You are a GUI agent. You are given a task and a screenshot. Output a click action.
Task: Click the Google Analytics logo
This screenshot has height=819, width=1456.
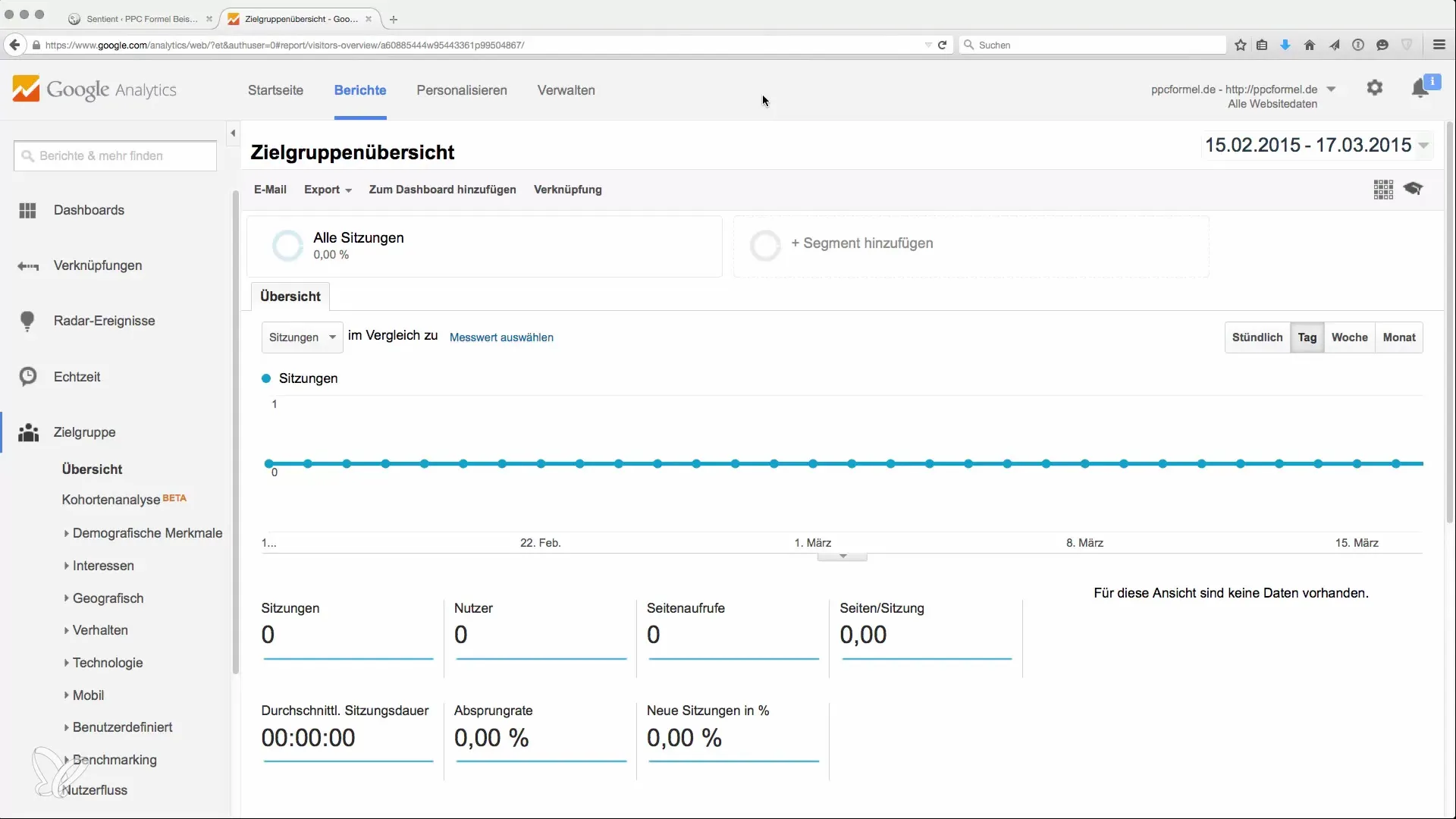point(94,89)
